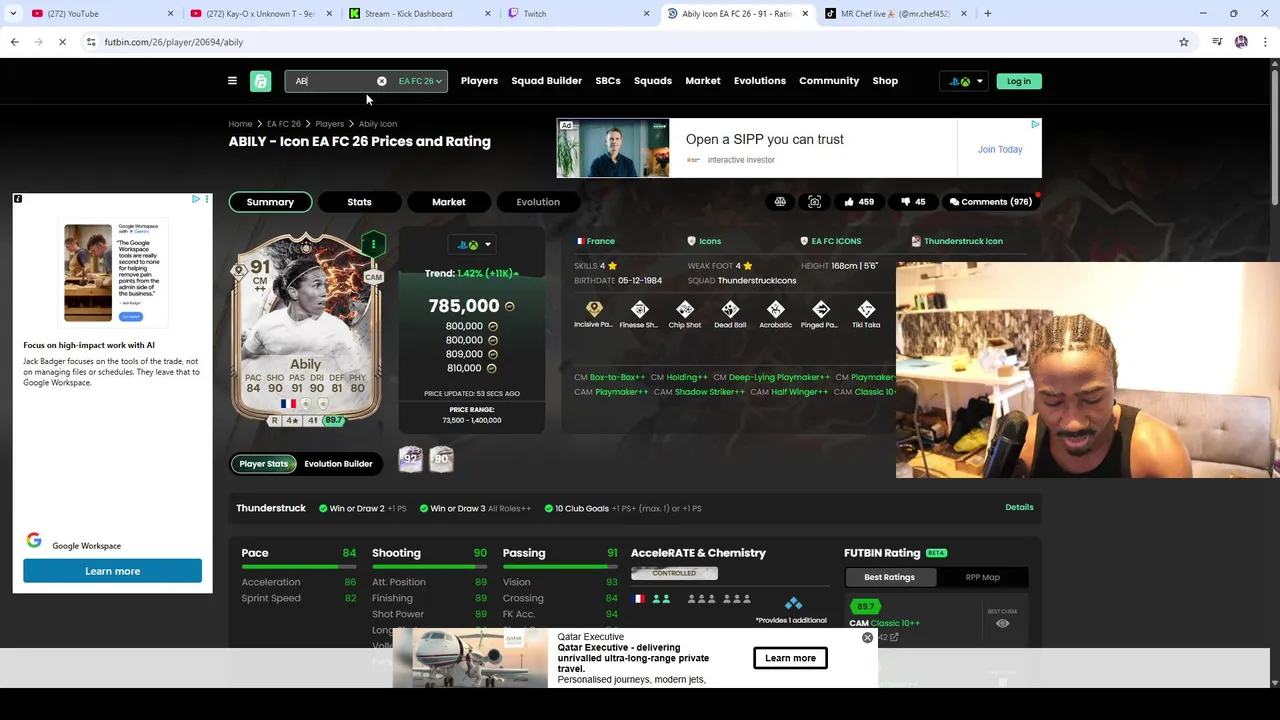Go back with the browser back arrow
This screenshot has width=1280, height=720.
(x=14, y=42)
